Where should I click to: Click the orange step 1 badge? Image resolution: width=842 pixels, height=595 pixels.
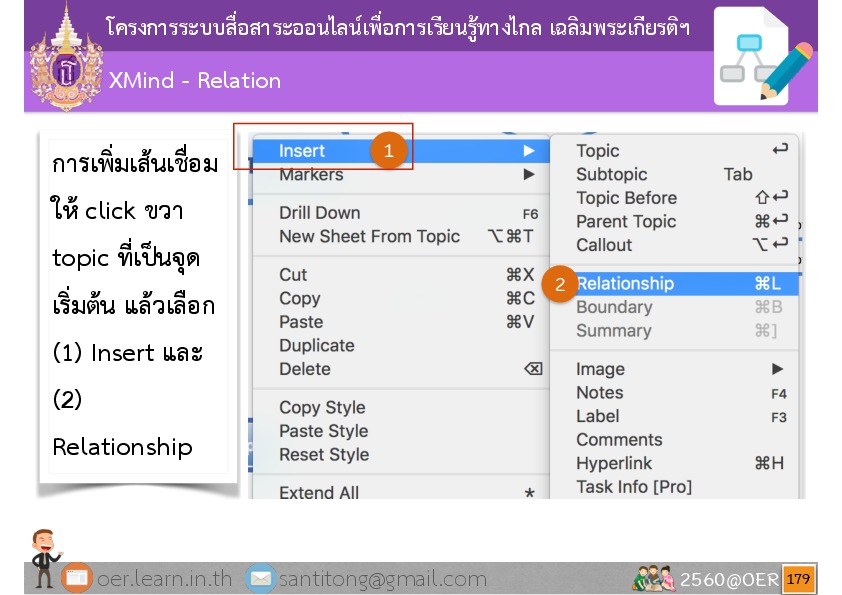(x=388, y=151)
